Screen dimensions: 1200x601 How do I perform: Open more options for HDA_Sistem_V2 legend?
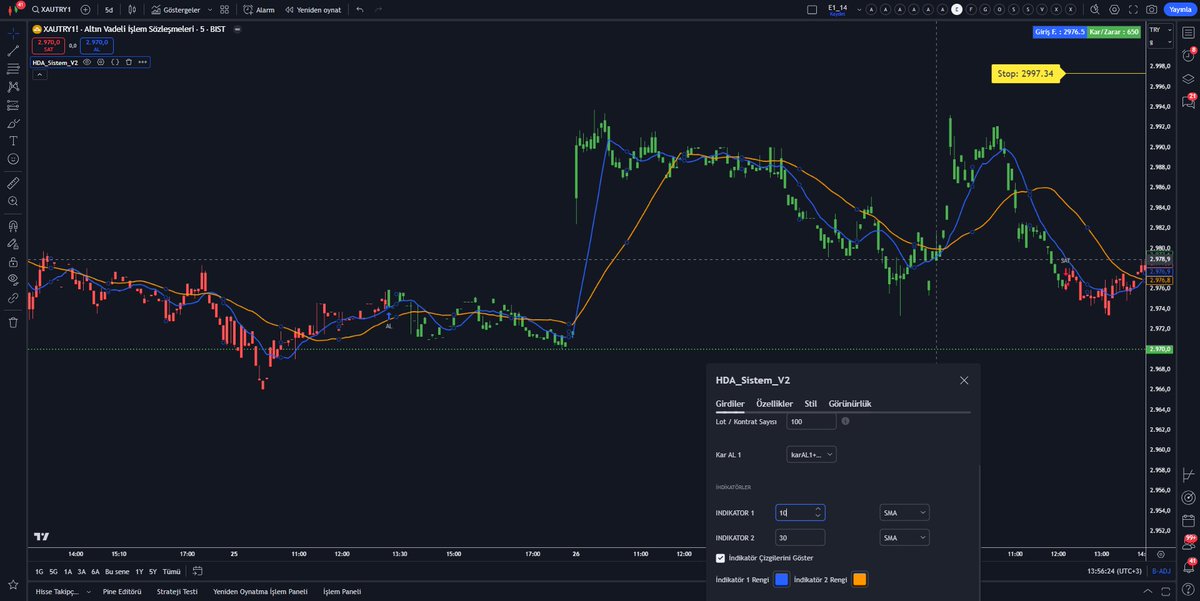coord(143,62)
